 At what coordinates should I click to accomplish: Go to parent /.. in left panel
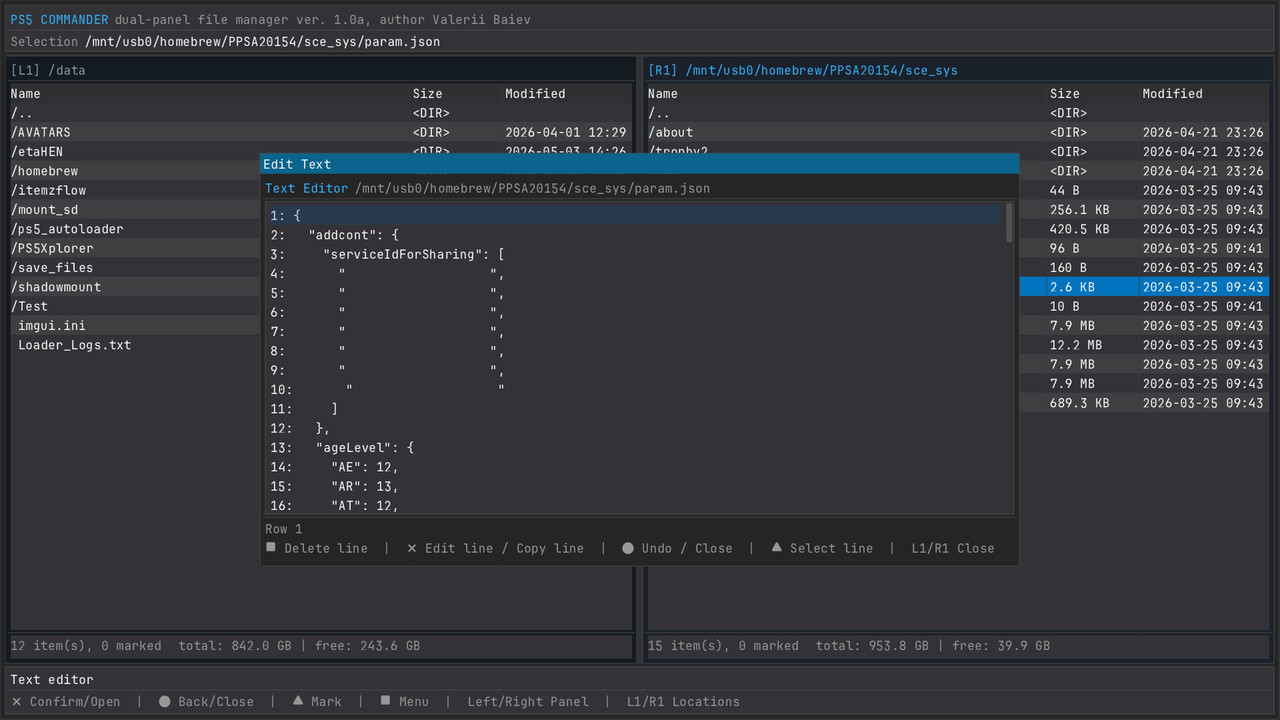tap(320, 113)
